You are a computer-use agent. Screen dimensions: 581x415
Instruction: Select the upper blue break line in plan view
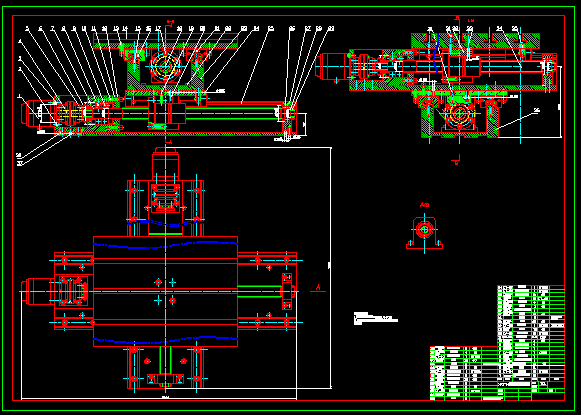click(x=165, y=245)
